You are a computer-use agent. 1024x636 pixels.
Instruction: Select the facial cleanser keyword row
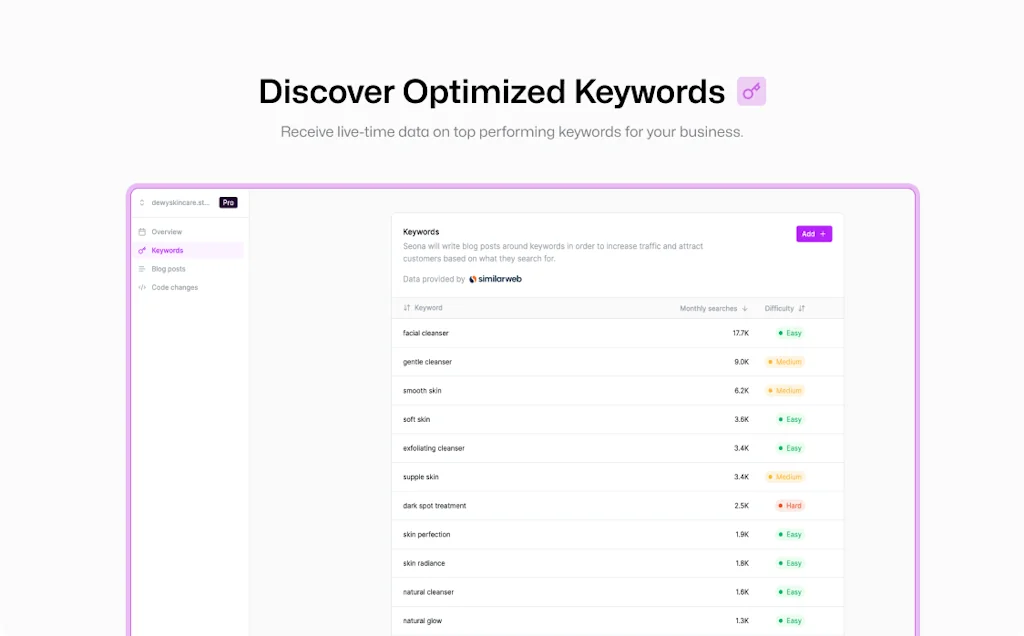click(x=617, y=333)
